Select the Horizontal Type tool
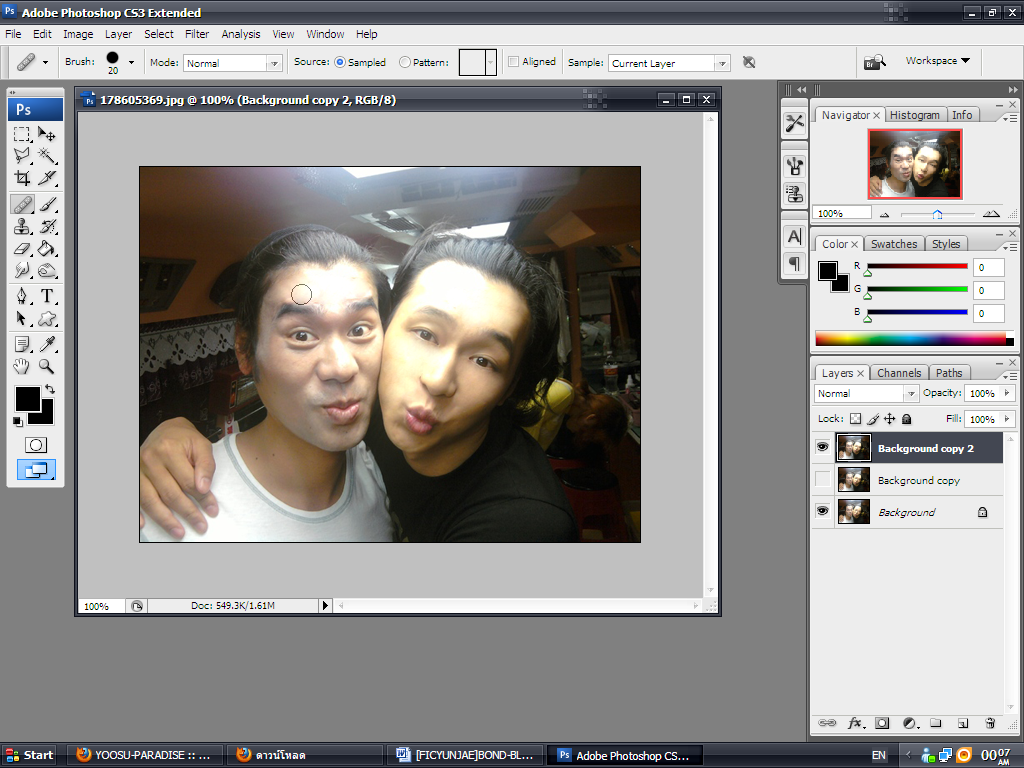The image size is (1024, 768). pyautogui.click(x=47, y=296)
